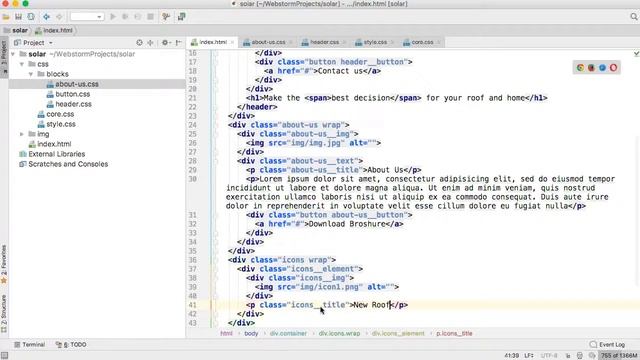Image resolution: width=640 pixels, height=360 pixels.
Task: Open the Terminal tool window
Action: tap(29, 344)
